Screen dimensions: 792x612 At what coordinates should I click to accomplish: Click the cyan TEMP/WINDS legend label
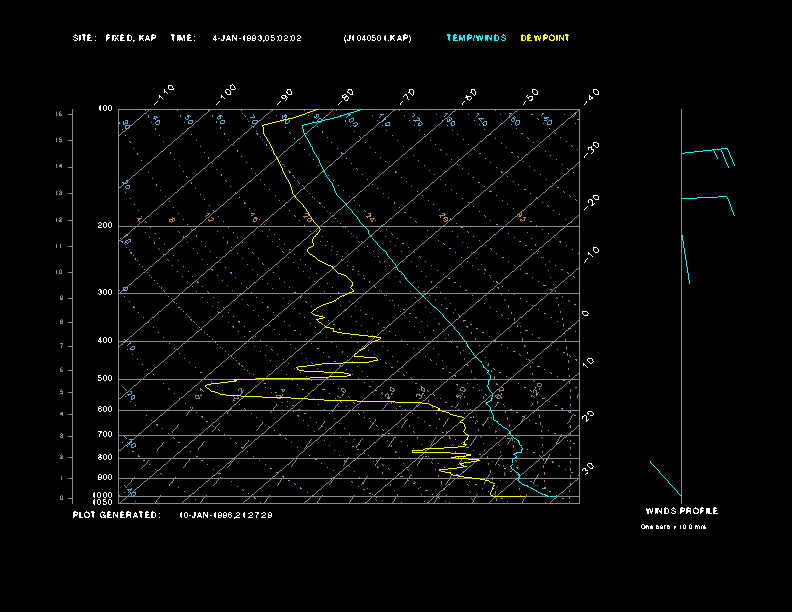pyautogui.click(x=475, y=38)
